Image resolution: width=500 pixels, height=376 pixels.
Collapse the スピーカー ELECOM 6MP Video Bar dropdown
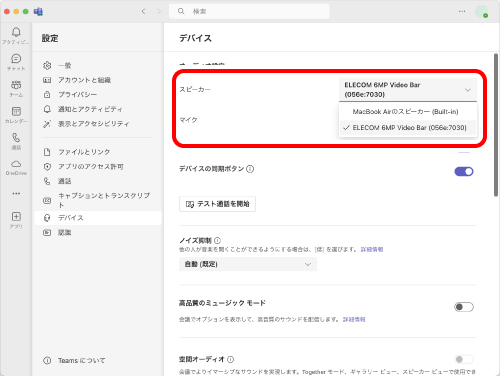tap(408, 90)
